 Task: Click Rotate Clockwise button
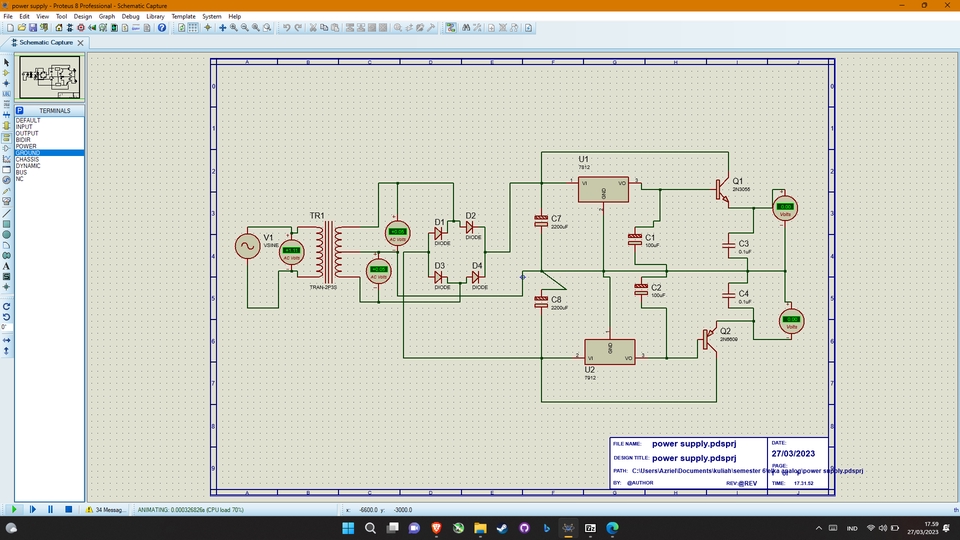click(6, 306)
